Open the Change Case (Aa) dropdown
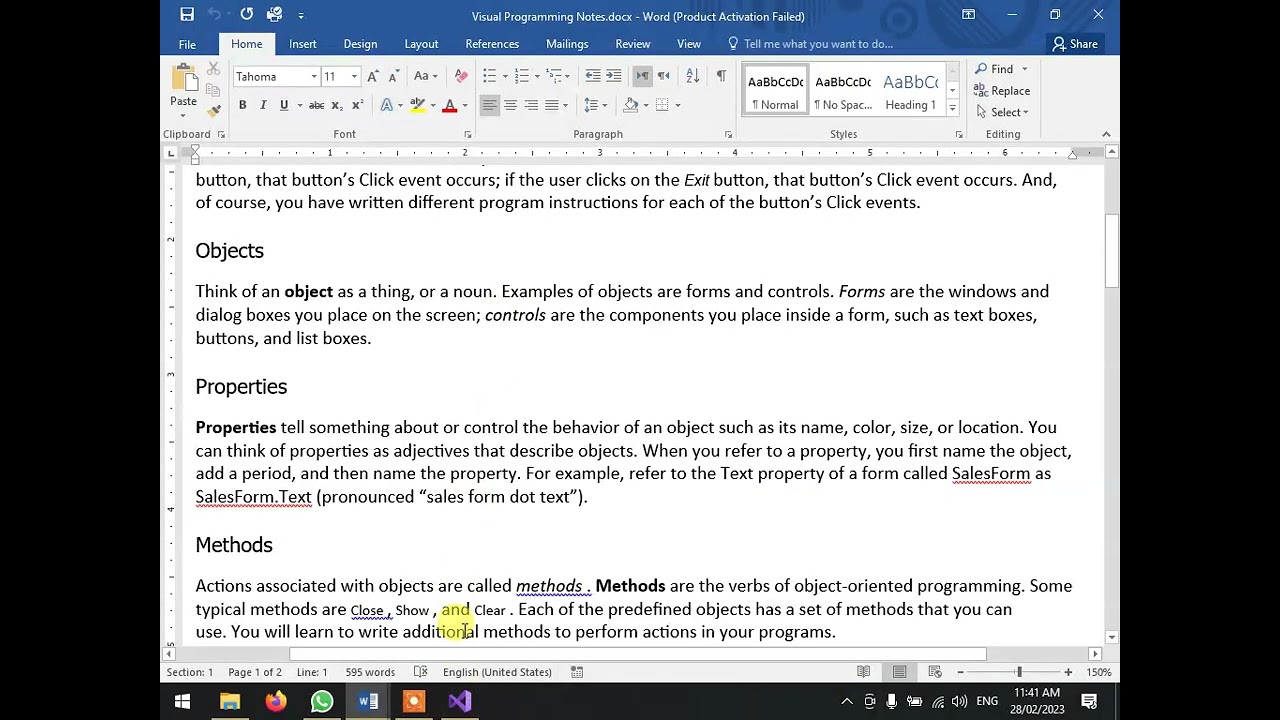 coord(425,76)
